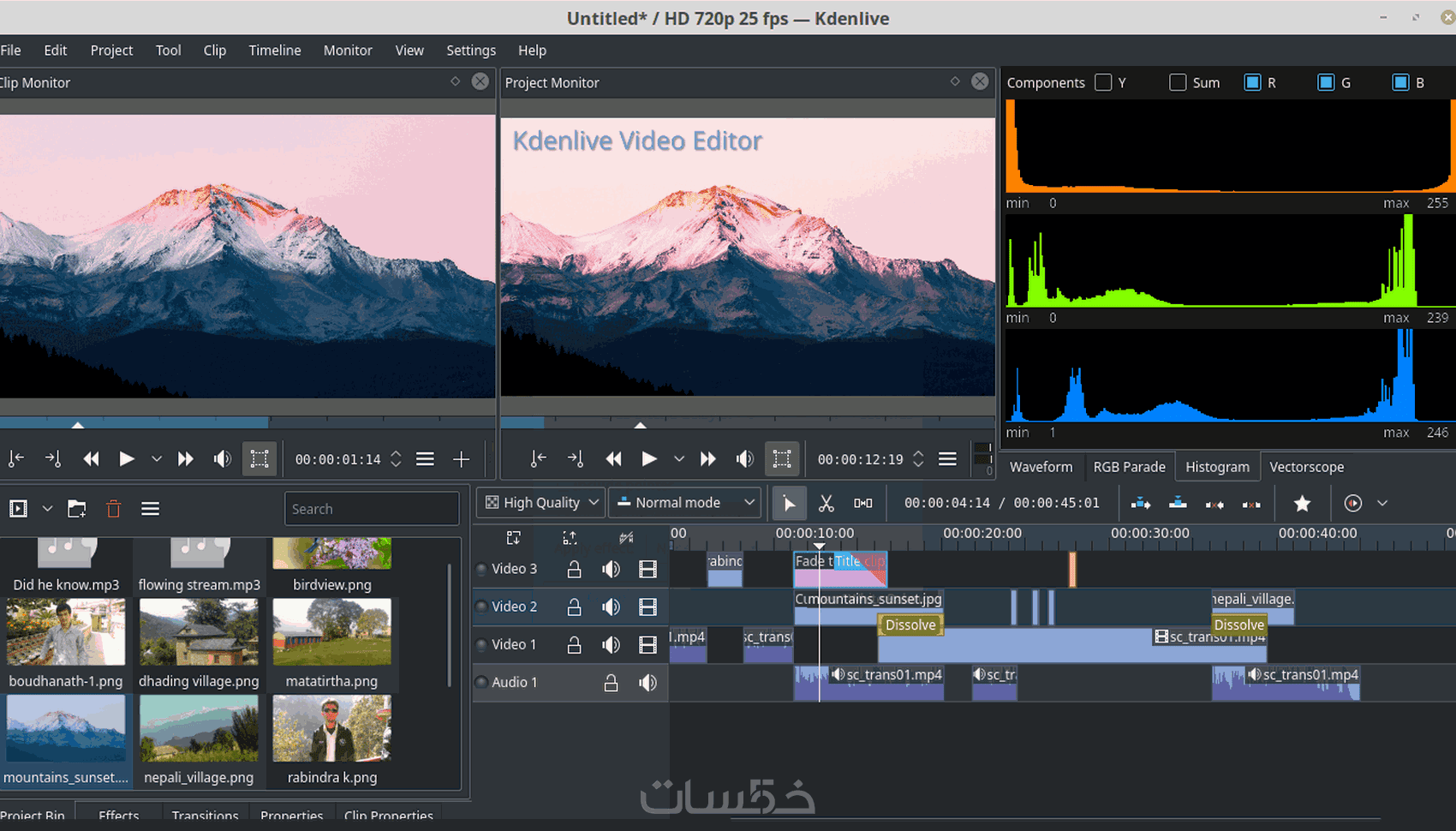Expand bin view mode dropdown arrow

pyautogui.click(x=47, y=509)
